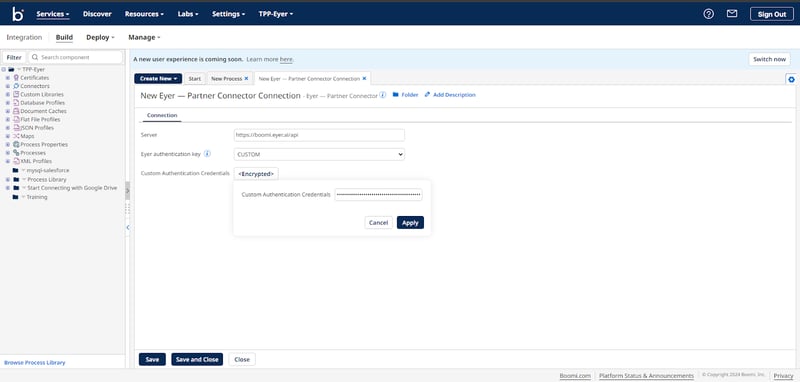
Task: Switch to the Start tab
Action: point(194,79)
